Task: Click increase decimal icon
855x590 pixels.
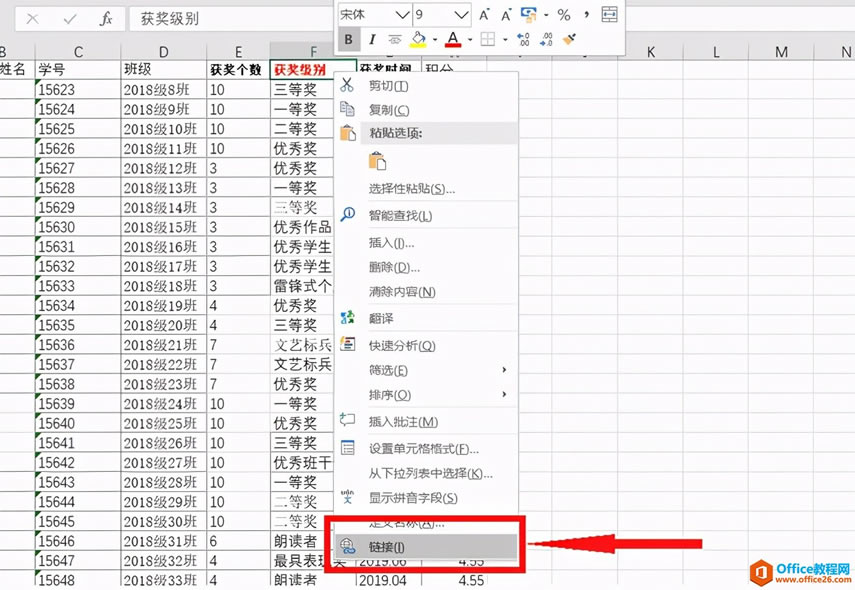Action: coord(523,39)
